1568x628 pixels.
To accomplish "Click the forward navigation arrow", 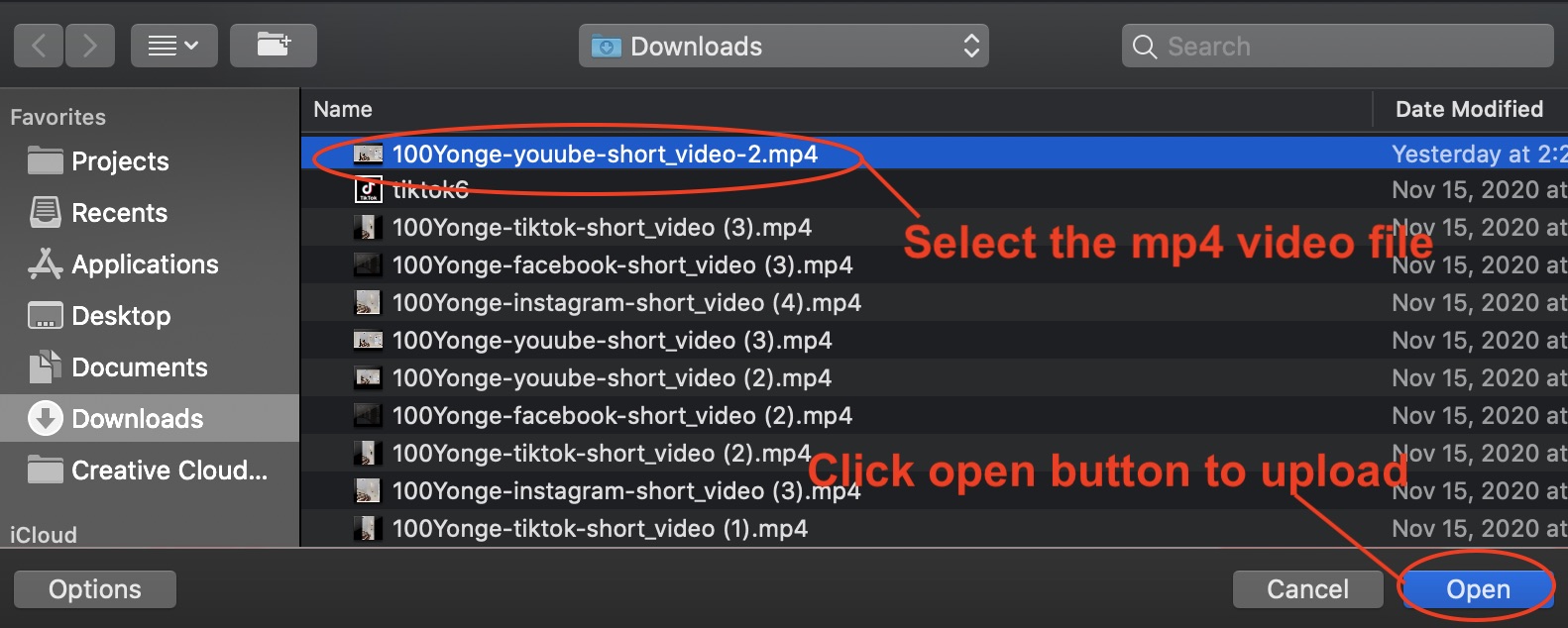I will click(x=90, y=46).
